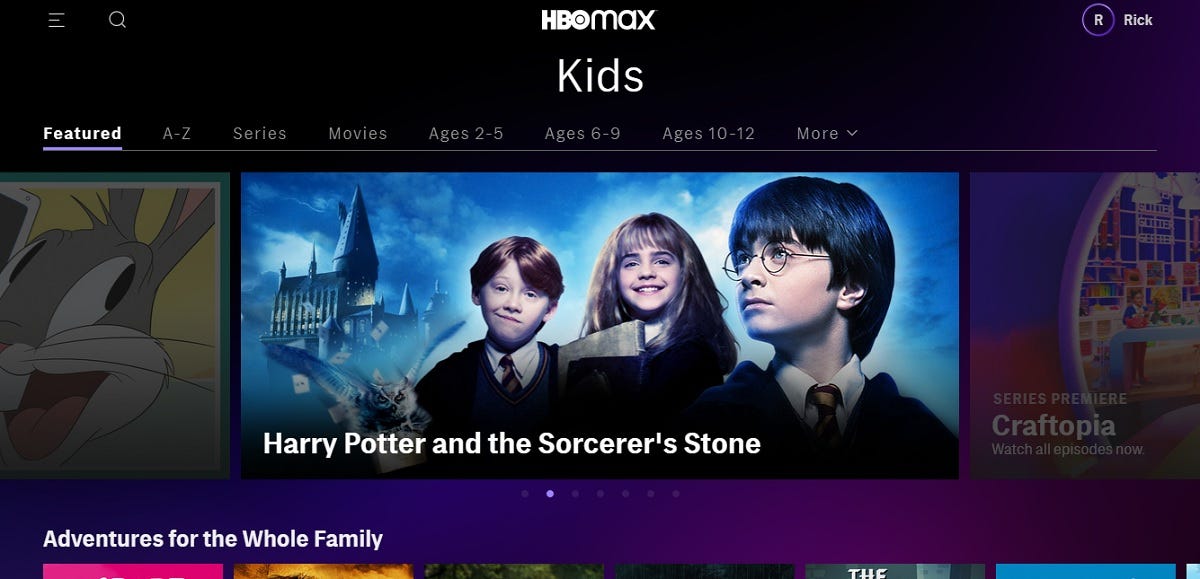The height and width of the screenshot is (579, 1200).
Task: Filter by Ages 2-5 tab
Action: point(466,133)
